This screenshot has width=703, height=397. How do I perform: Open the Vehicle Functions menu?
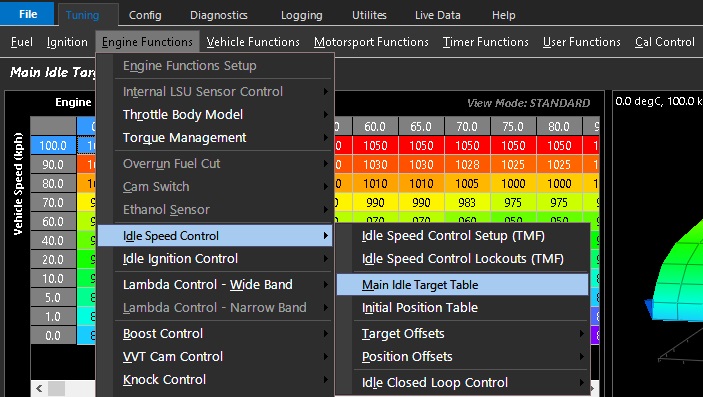click(x=253, y=42)
